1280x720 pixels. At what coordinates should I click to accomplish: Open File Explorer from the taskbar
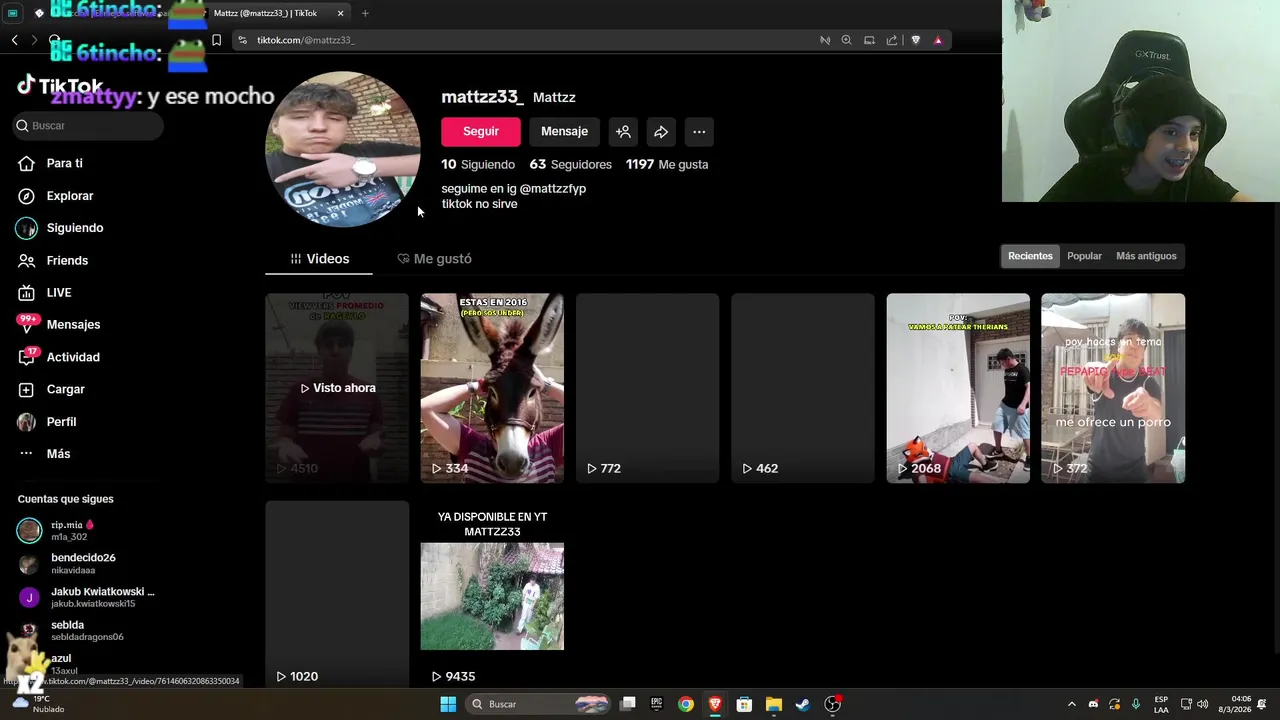pos(773,704)
